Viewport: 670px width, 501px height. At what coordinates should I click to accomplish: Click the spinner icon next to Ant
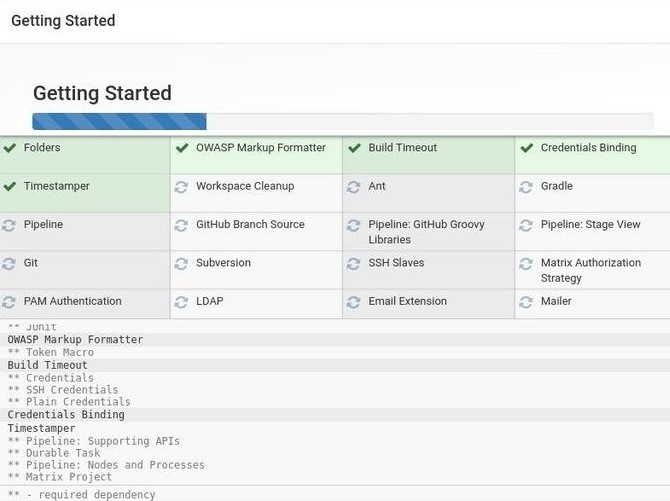click(x=354, y=187)
